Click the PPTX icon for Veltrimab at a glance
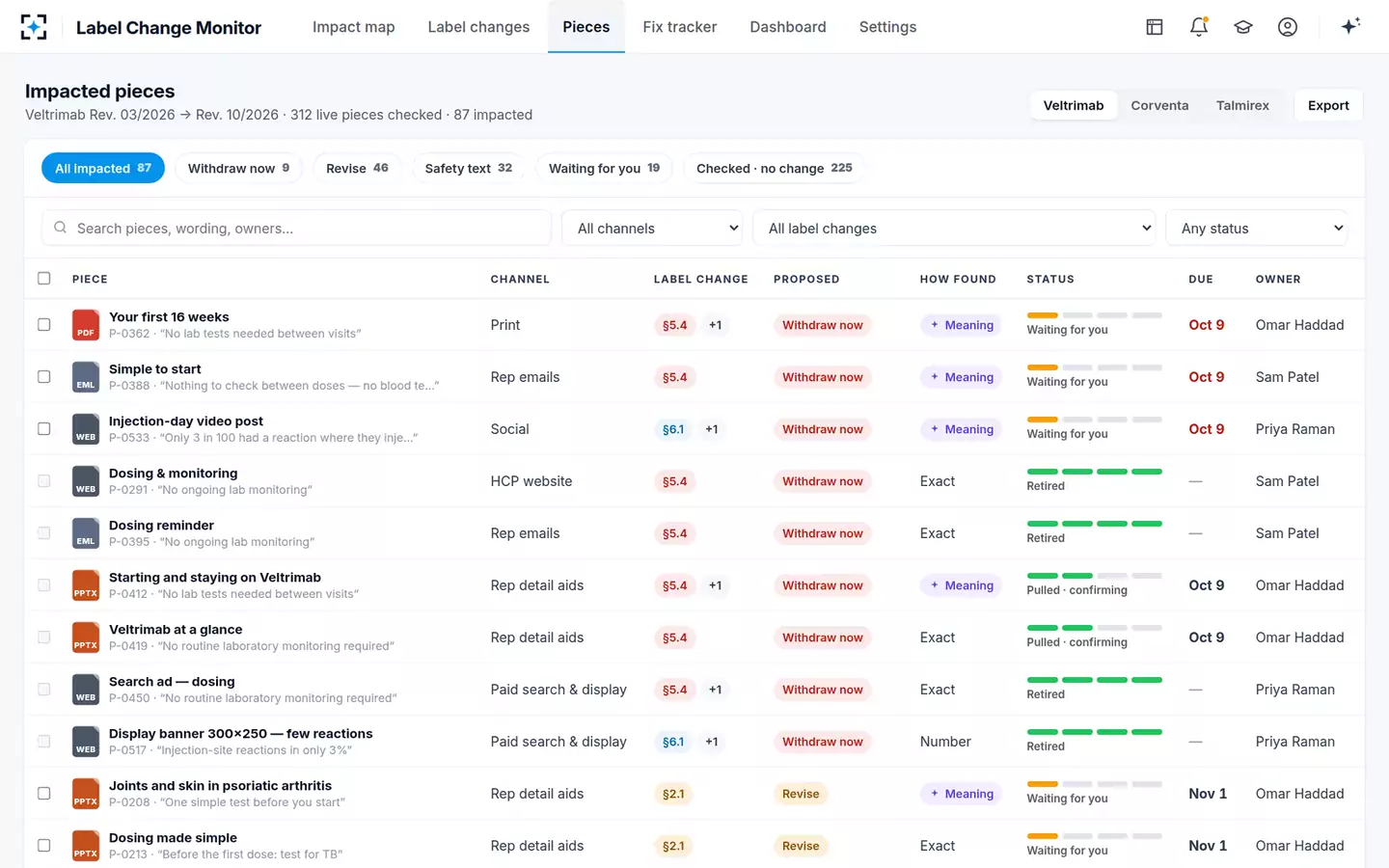 (86, 637)
